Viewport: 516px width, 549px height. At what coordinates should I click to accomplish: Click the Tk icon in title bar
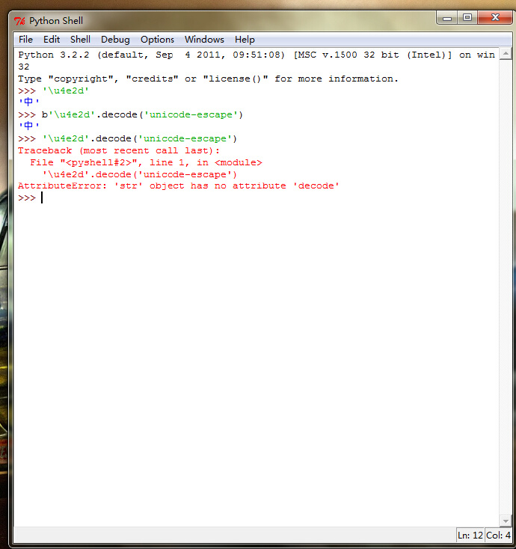click(x=19, y=21)
